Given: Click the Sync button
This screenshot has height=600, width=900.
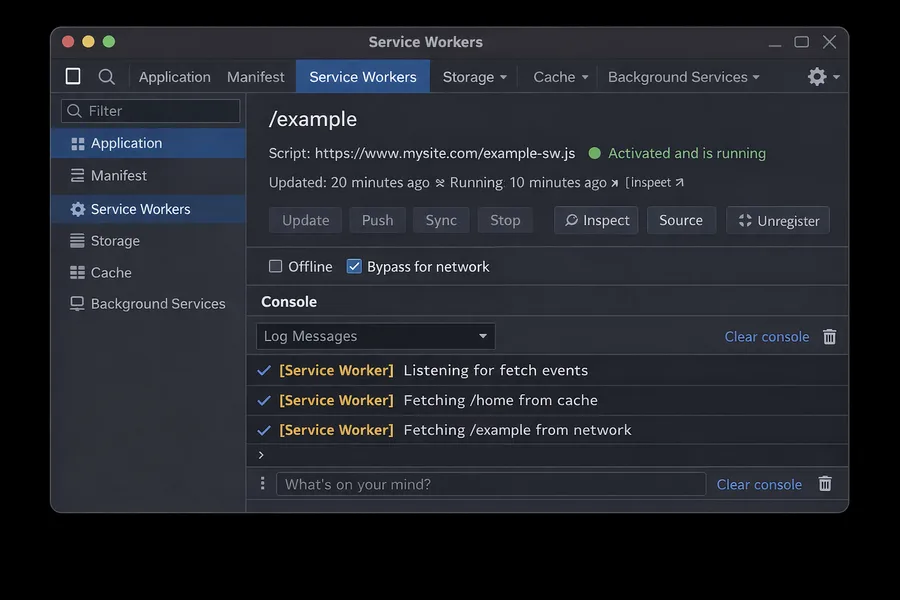Looking at the screenshot, I should pyautogui.click(x=441, y=220).
